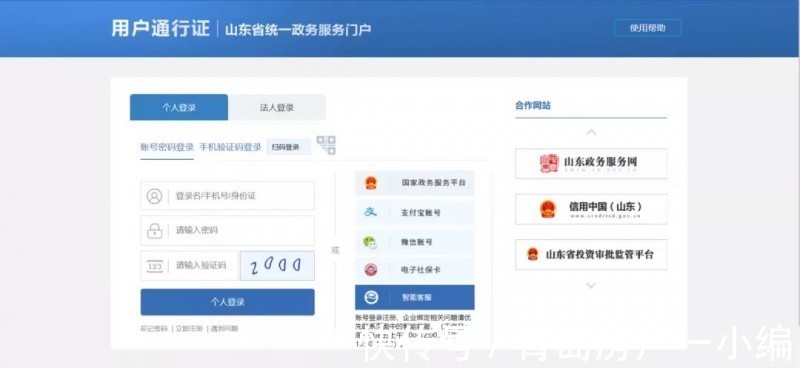Click the emblem icon of 信用中国（山东）

click(548, 209)
